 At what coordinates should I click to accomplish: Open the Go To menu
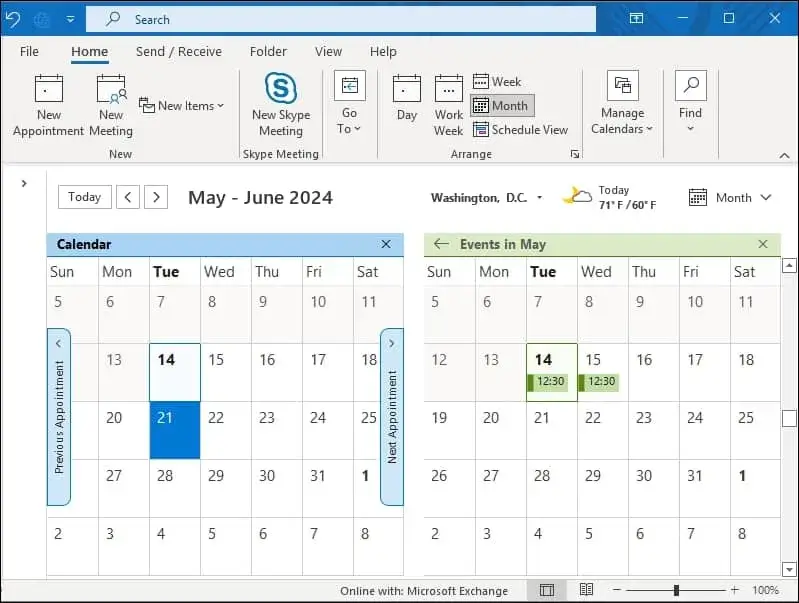[x=349, y=103]
